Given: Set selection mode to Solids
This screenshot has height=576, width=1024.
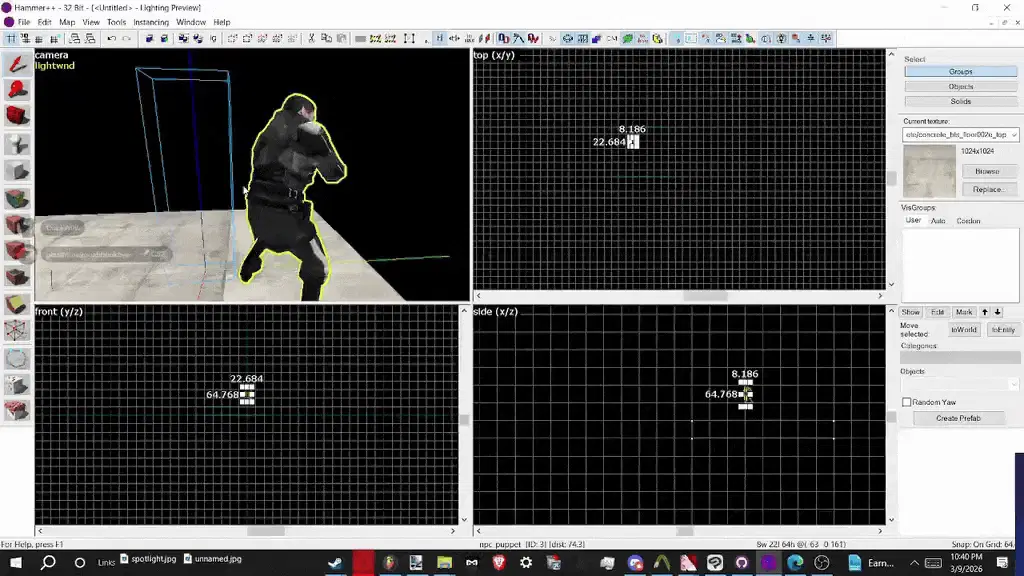Looking at the screenshot, I should [961, 101].
